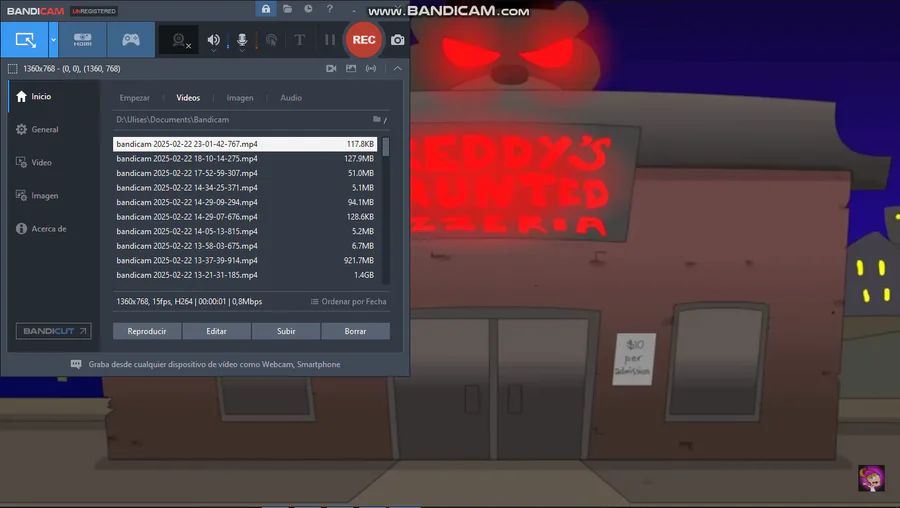The width and height of the screenshot is (900, 508).
Task: Click the lock icon in title bar
Action: click(x=266, y=9)
